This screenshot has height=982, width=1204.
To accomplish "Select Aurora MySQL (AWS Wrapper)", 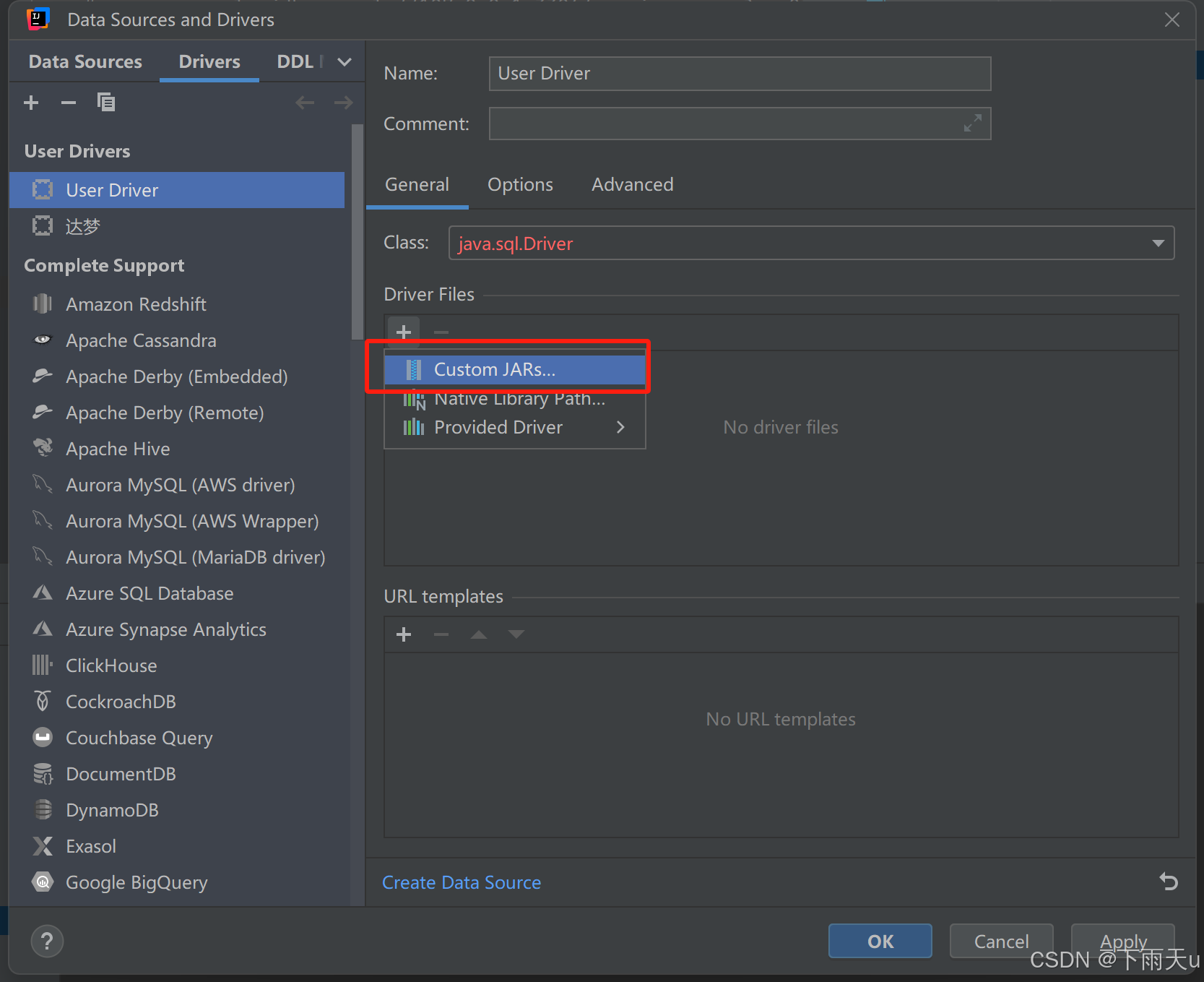I will pyautogui.click(x=177, y=521).
